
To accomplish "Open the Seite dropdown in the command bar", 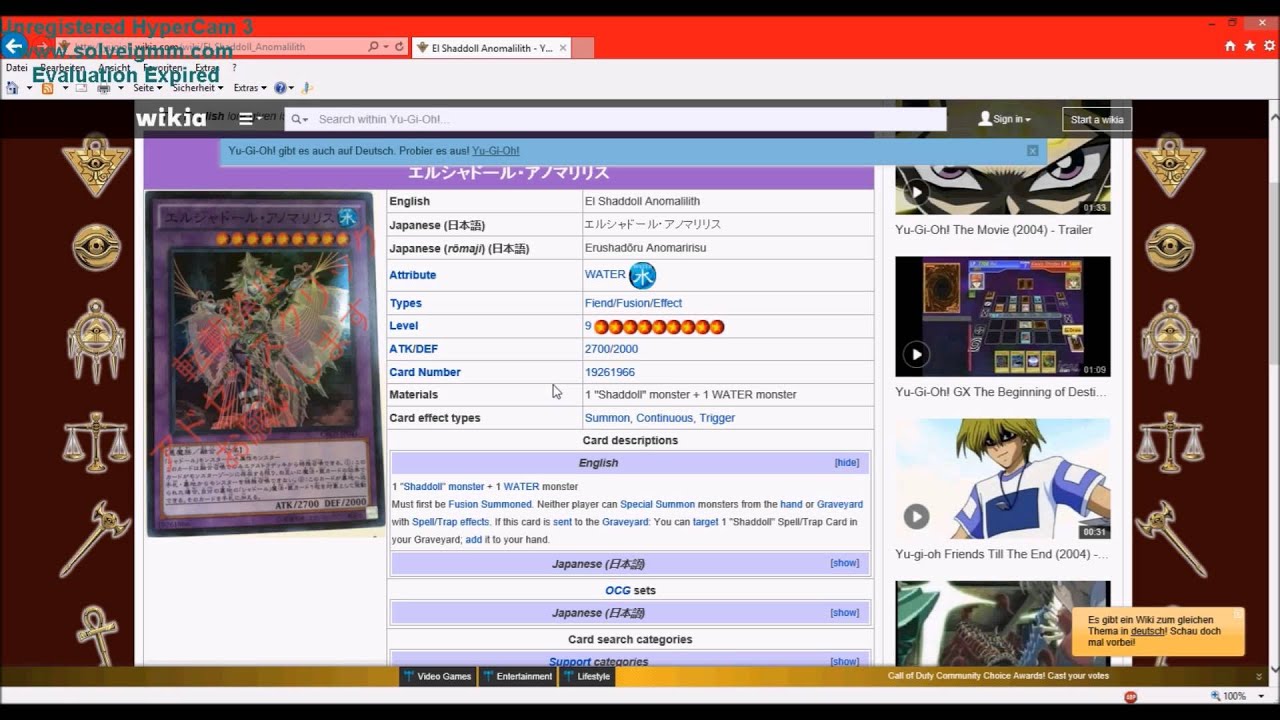I will click(x=148, y=88).
